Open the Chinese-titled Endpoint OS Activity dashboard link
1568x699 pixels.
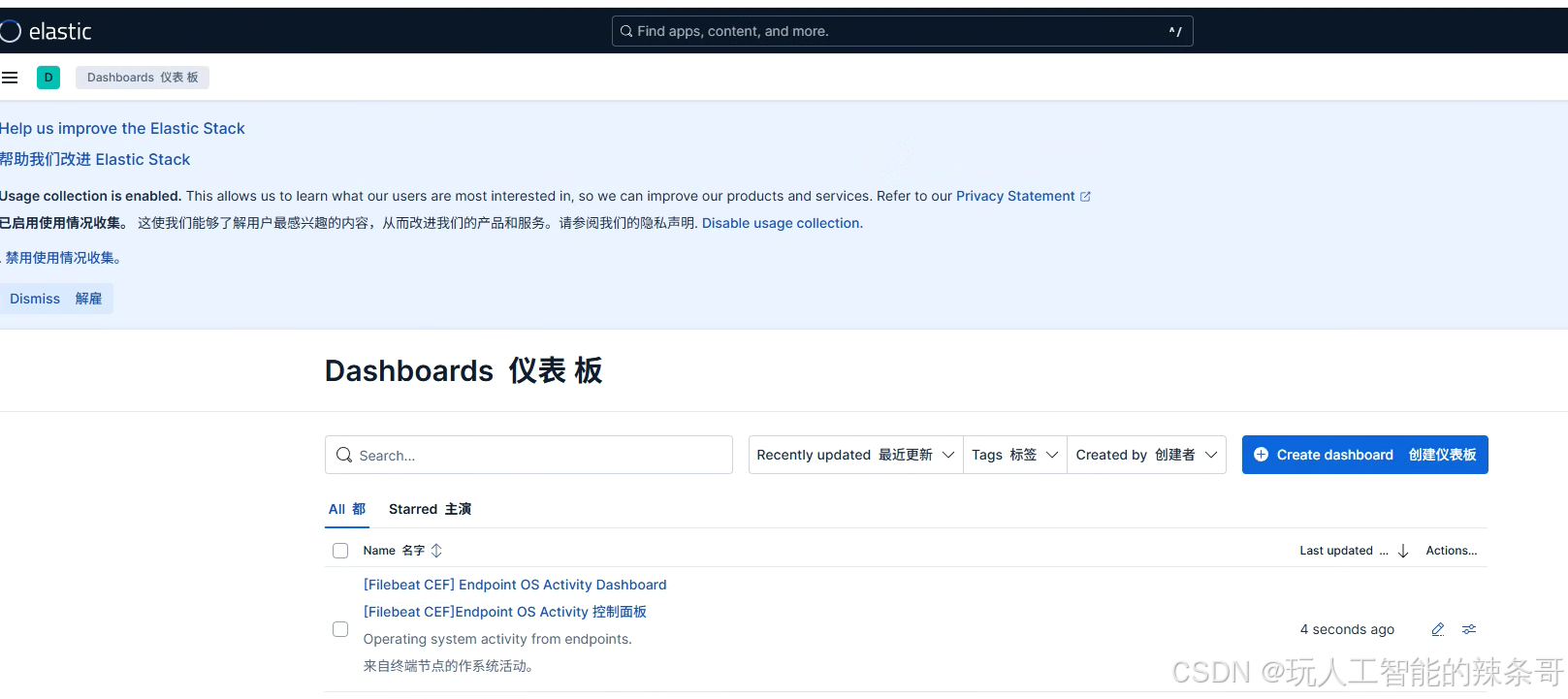[x=505, y=612]
